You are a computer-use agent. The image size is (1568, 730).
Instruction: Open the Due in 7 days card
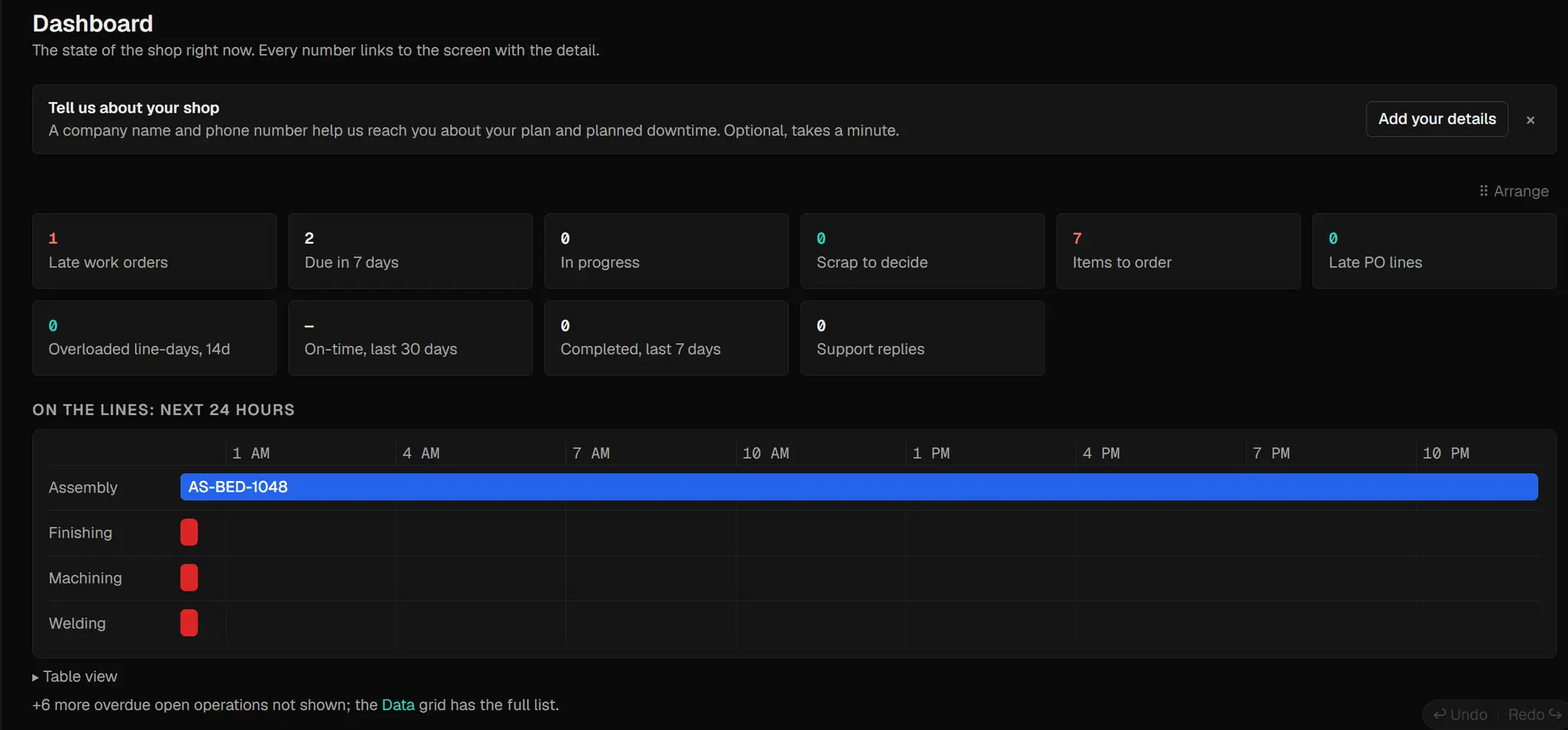410,250
